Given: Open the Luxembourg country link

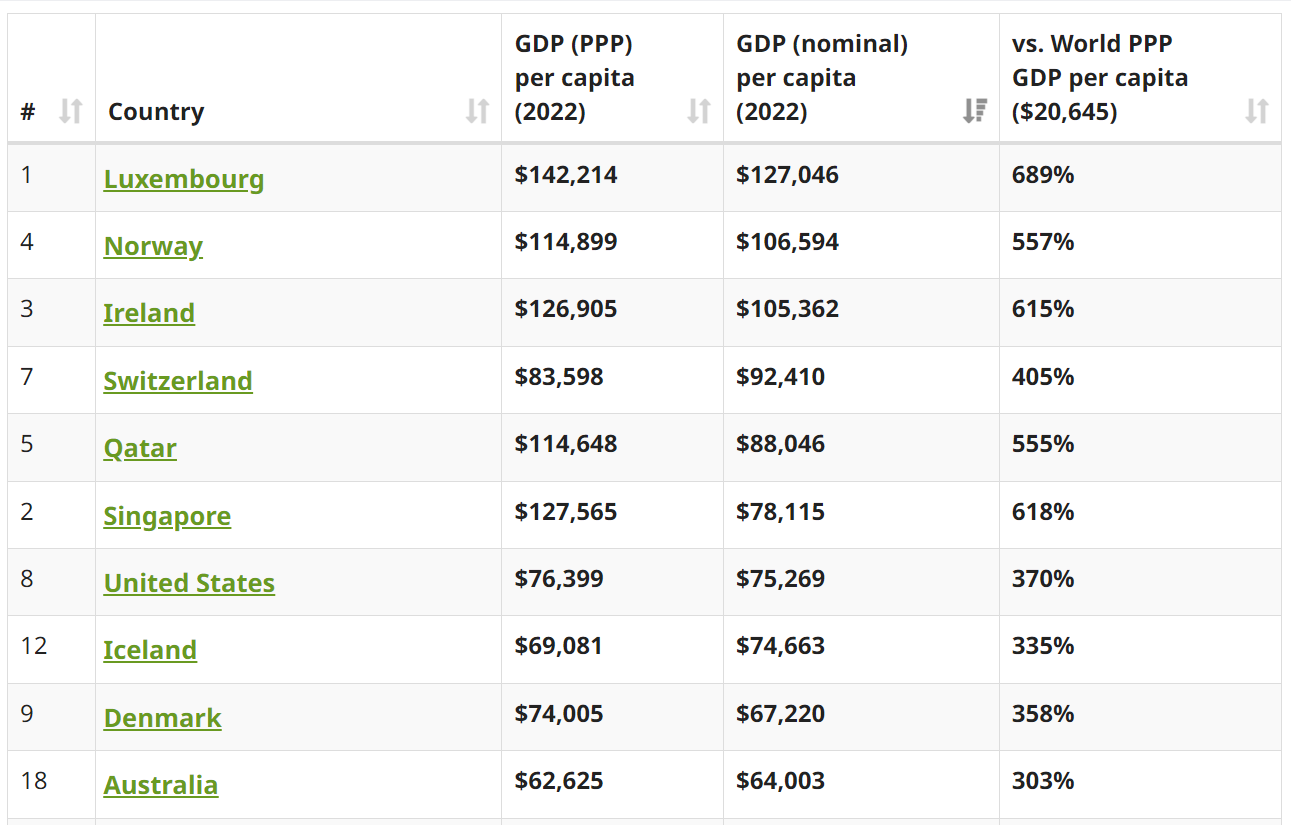Looking at the screenshot, I should [x=184, y=179].
